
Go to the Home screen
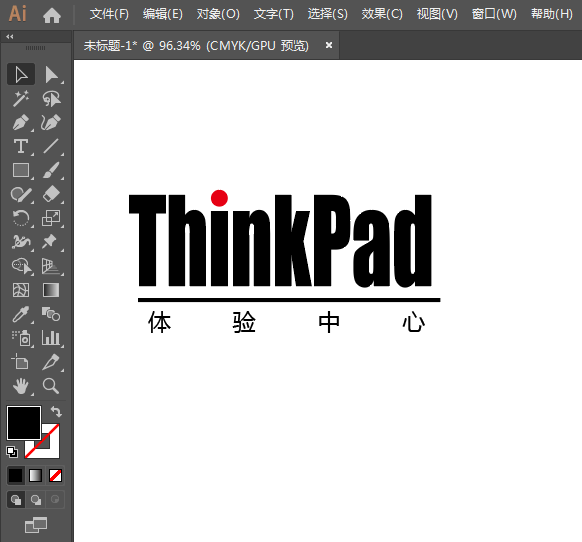(x=52, y=15)
